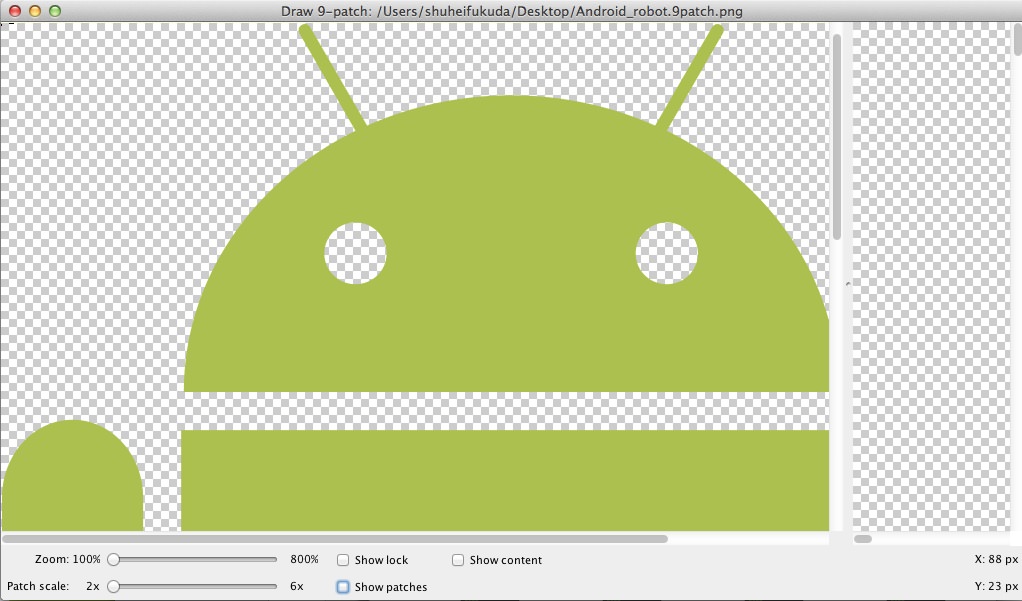Close the Draw 9-patch window
This screenshot has height=601, width=1022.
pos(14,11)
